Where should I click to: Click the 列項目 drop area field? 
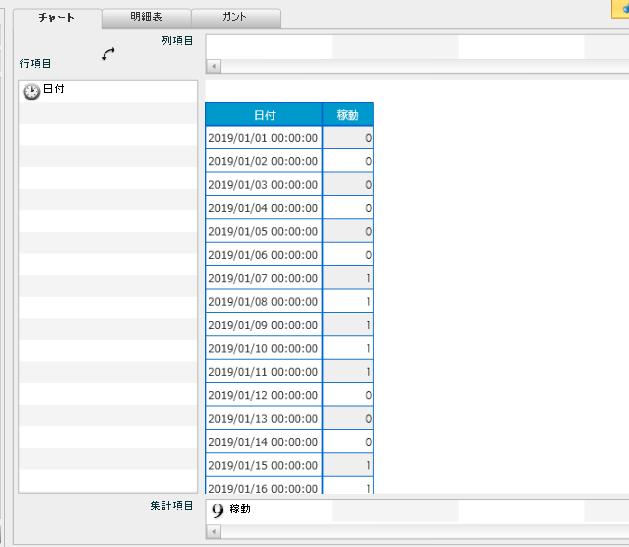tap(417, 47)
